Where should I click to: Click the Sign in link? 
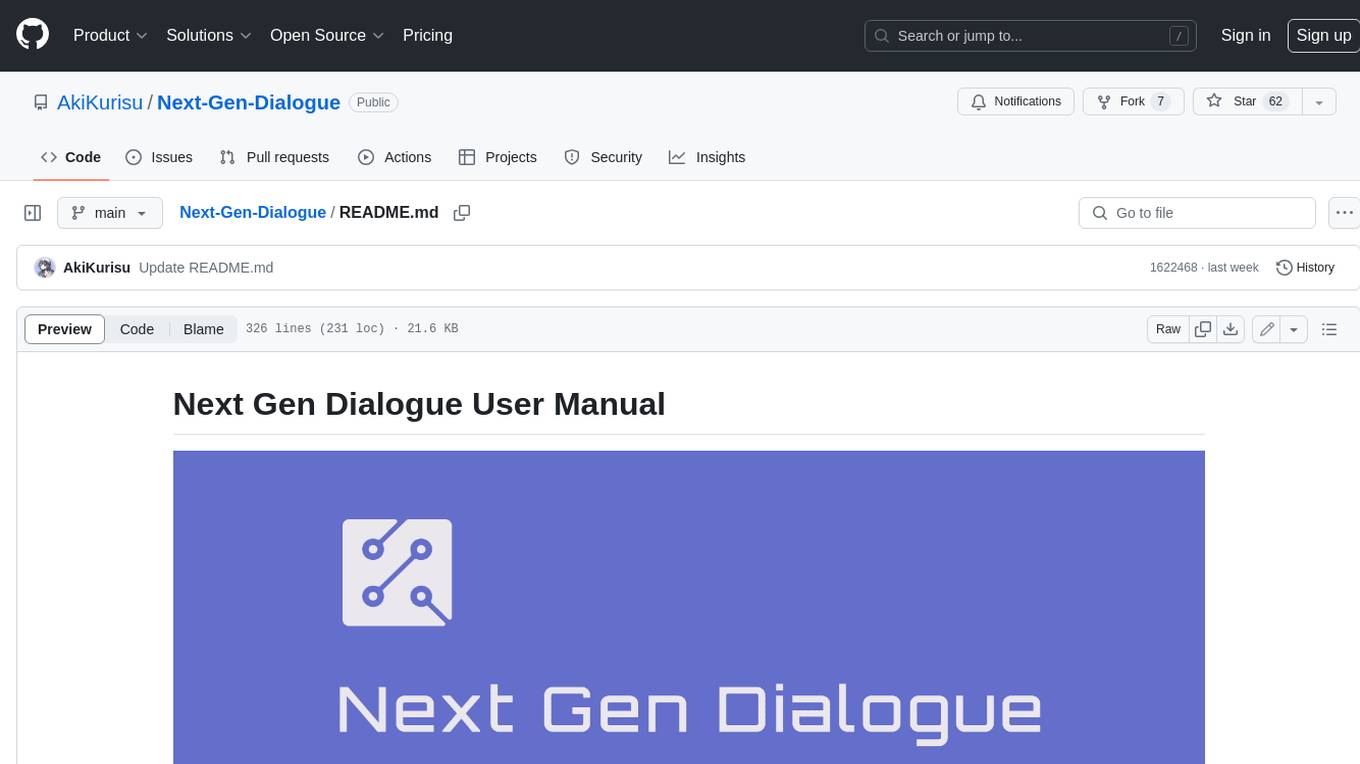(1245, 35)
